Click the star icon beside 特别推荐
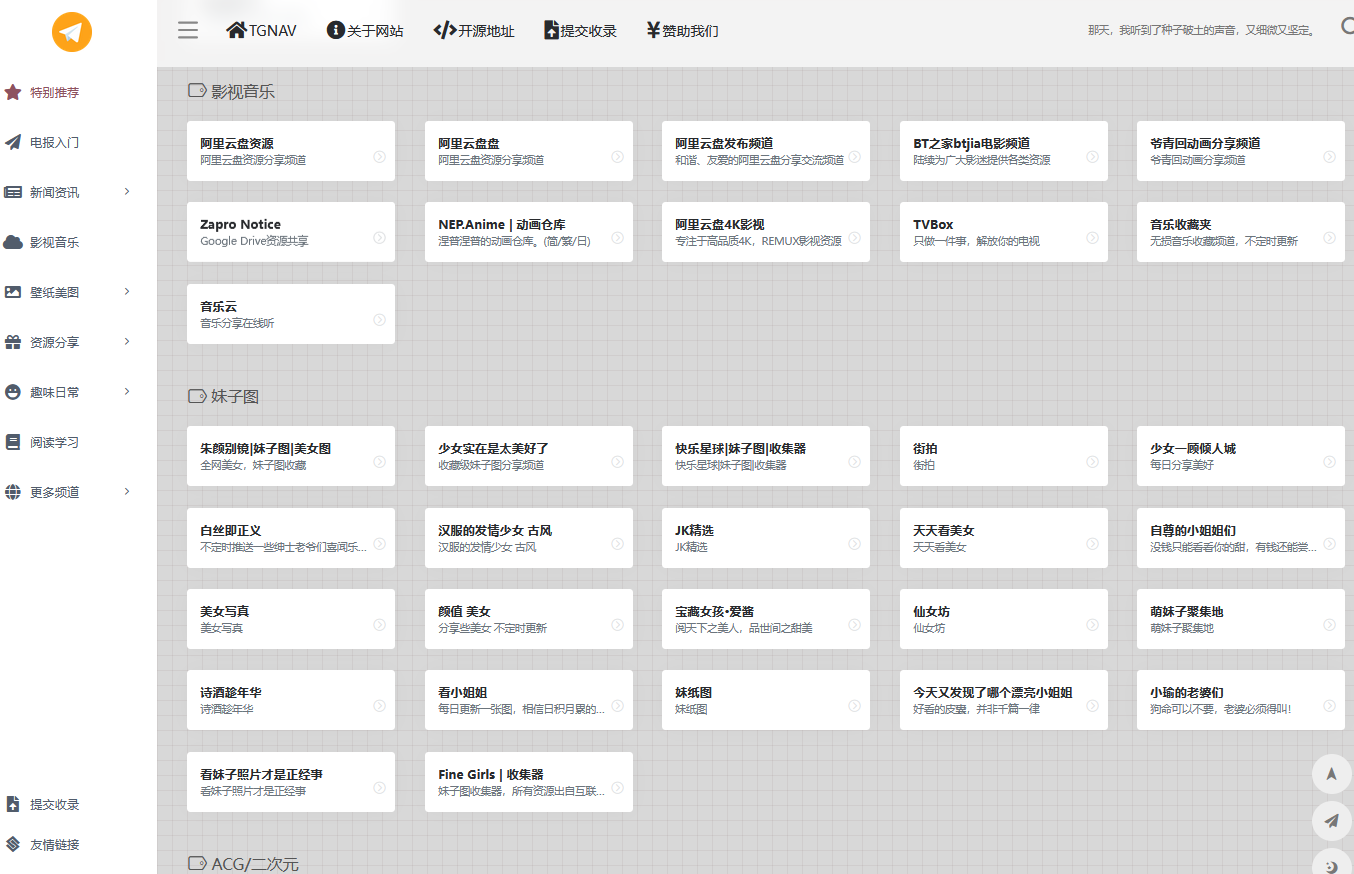The image size is (1354, 874). coord(13,92)
